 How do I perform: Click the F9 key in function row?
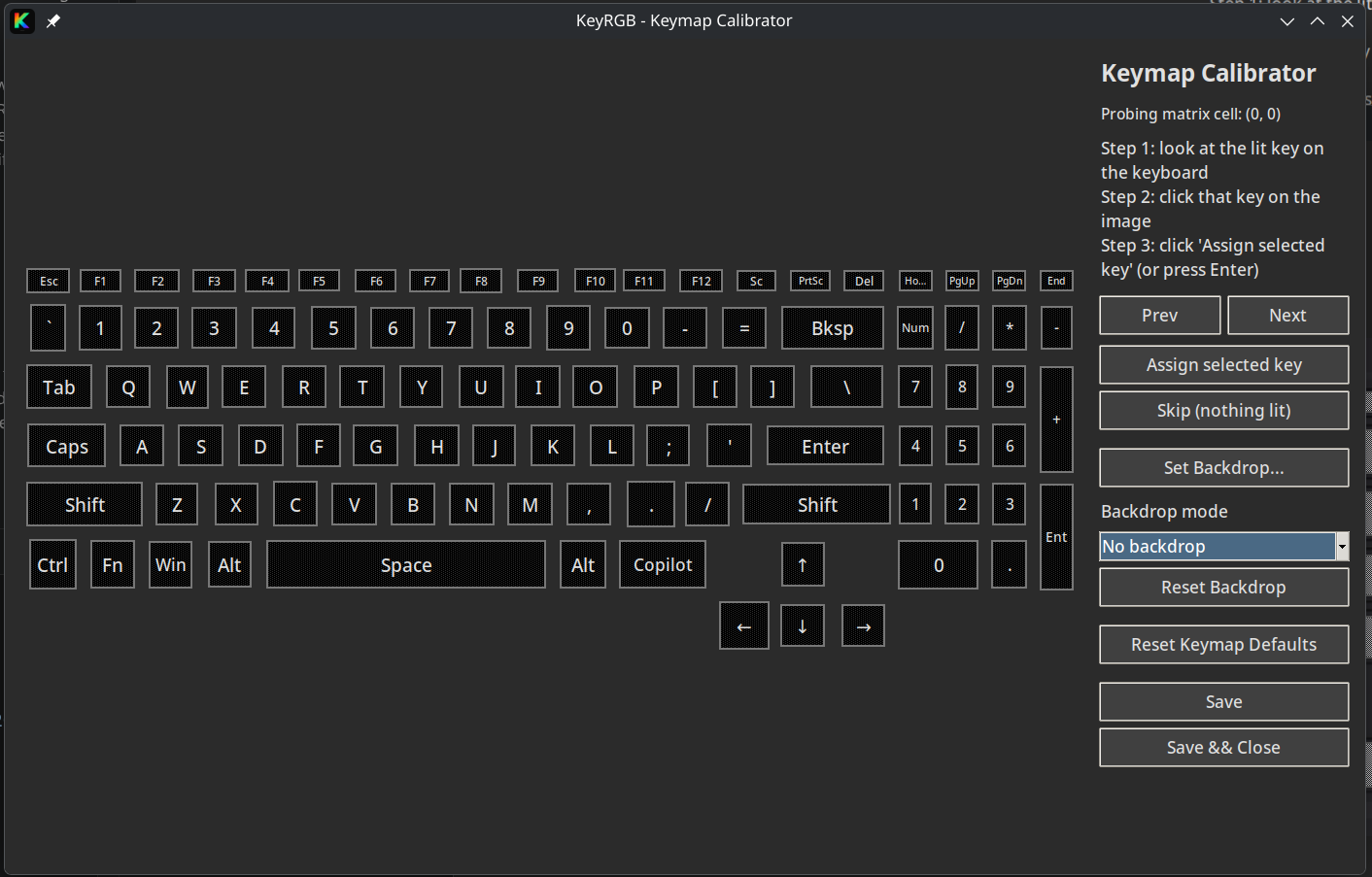[x=538, y=281]
